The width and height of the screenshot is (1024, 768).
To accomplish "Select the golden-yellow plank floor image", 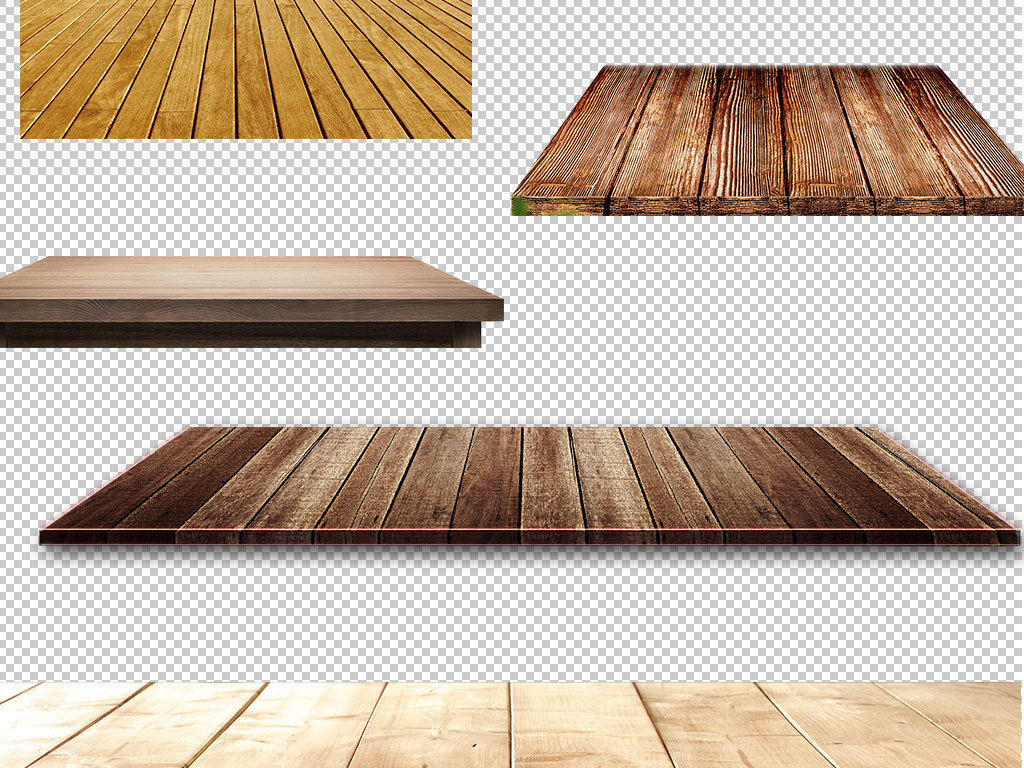I will [245, 68].
